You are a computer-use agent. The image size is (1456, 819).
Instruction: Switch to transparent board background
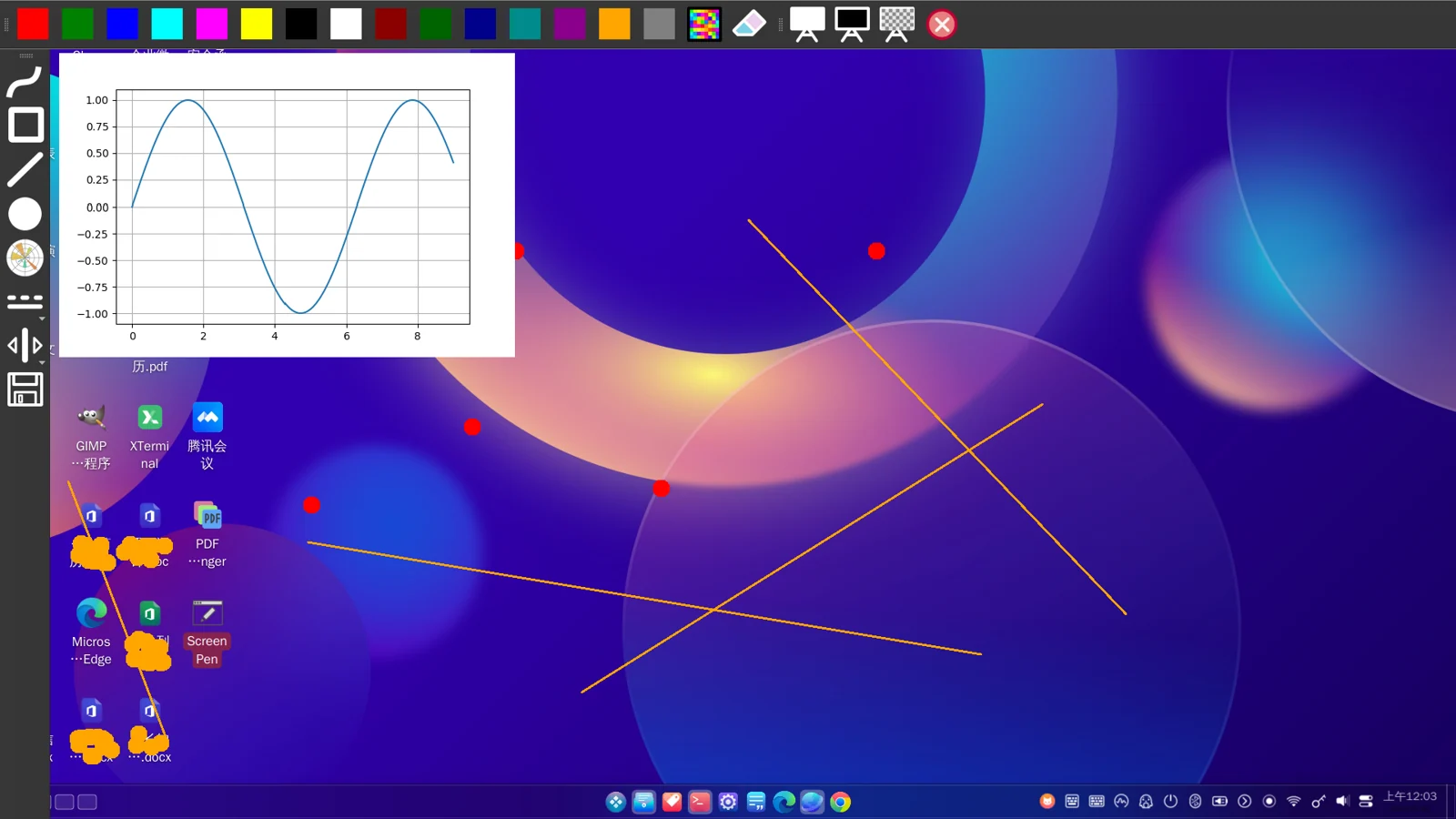tap(896, 24)
